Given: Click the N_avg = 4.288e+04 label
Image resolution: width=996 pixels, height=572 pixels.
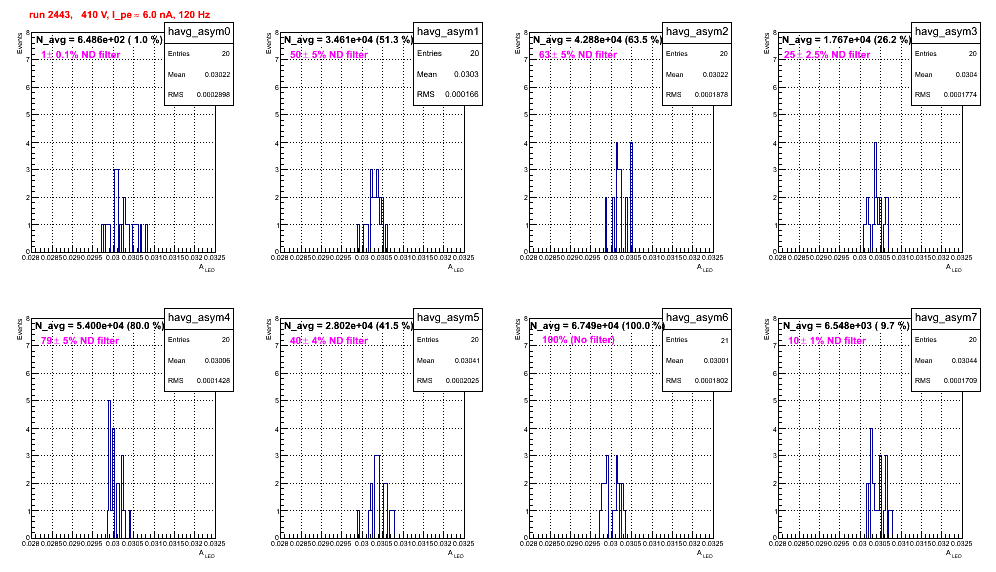Looking at the screenshot, I should 596,40.
